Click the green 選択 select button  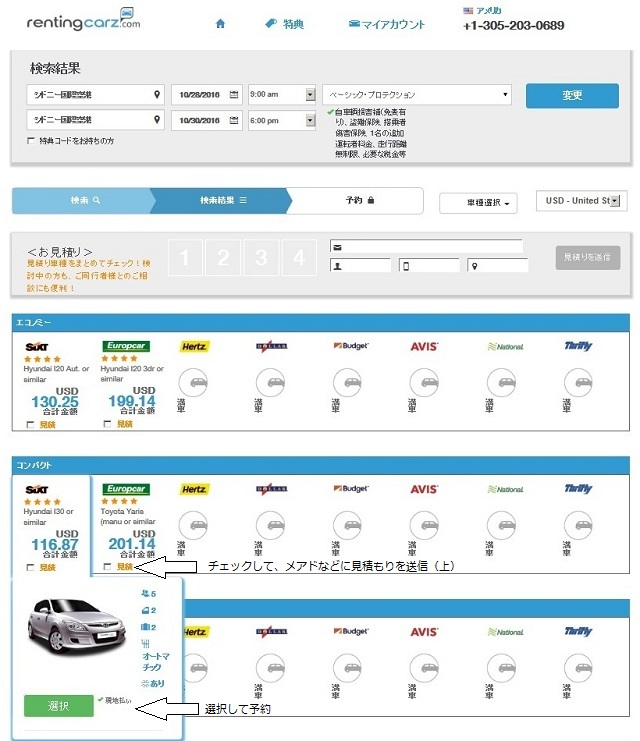pos(59,706)
